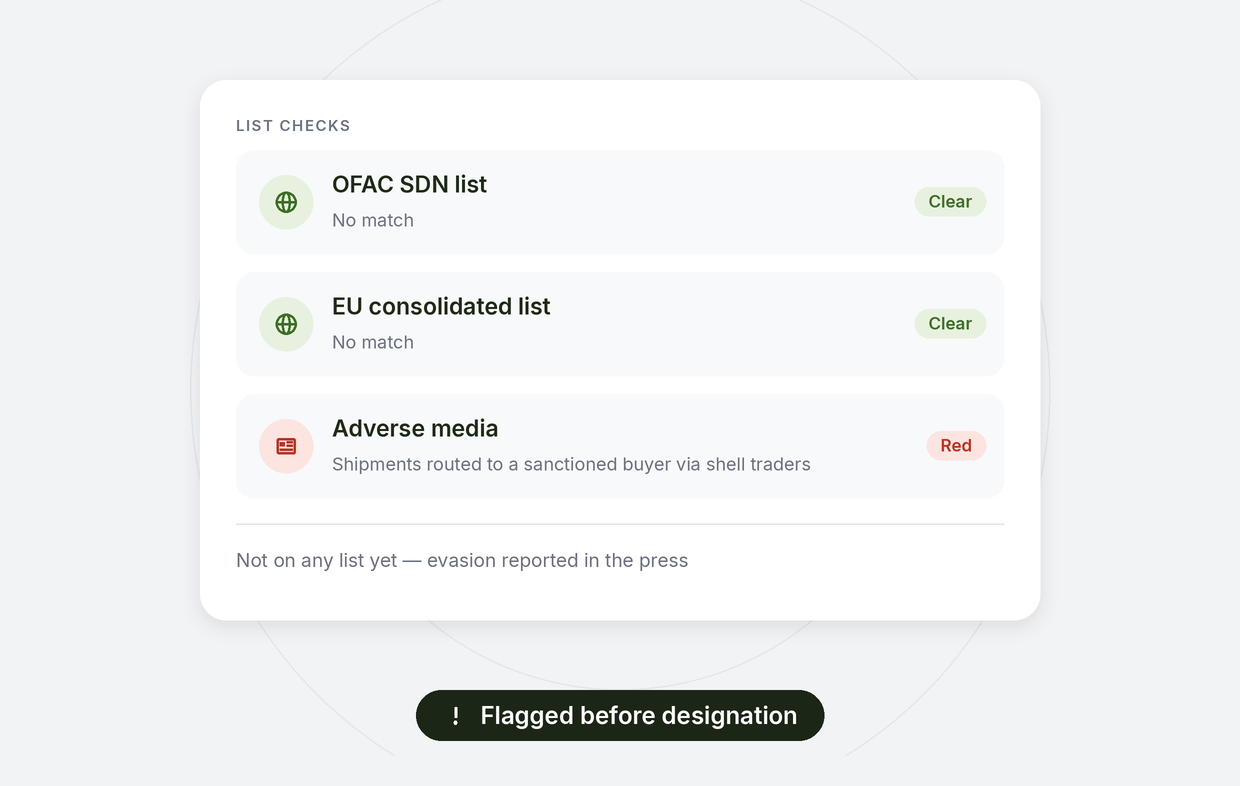Click the exclamation mark icon in the dark pill
This screenshot has height=786, width=1240.
pyautogui.click(x=456, y=716)
